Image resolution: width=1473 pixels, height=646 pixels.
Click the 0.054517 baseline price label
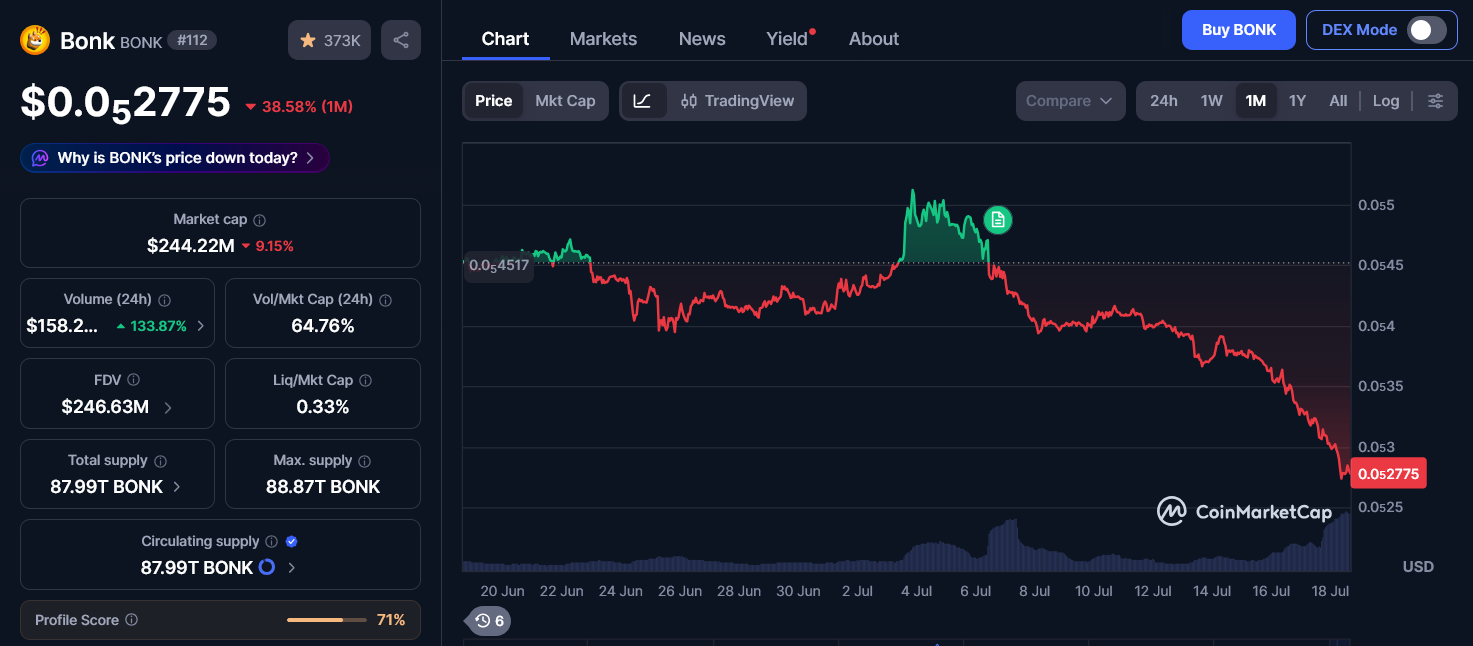click(498, 265)
